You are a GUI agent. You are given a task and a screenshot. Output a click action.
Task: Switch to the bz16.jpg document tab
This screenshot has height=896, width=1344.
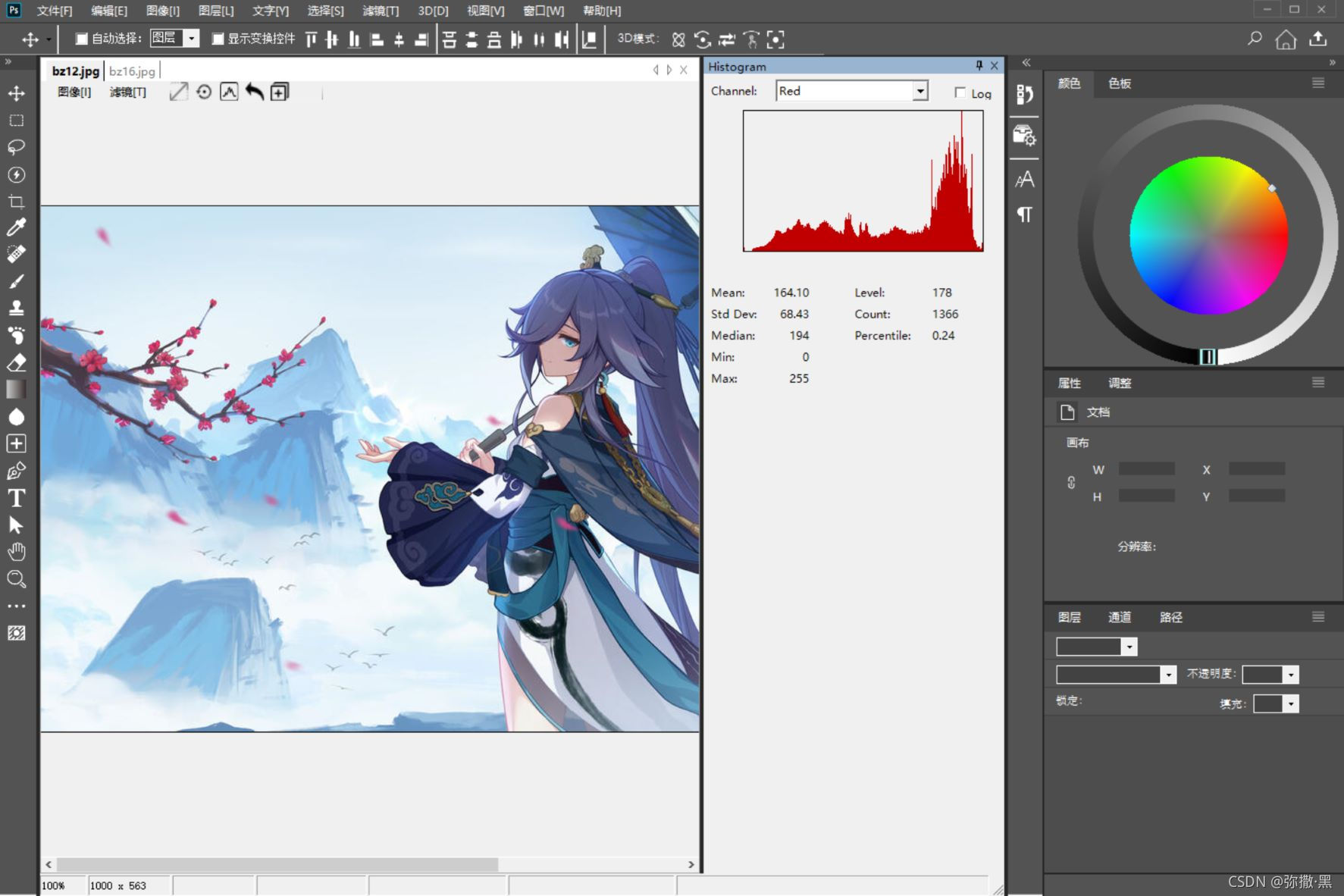click(132, 70)
